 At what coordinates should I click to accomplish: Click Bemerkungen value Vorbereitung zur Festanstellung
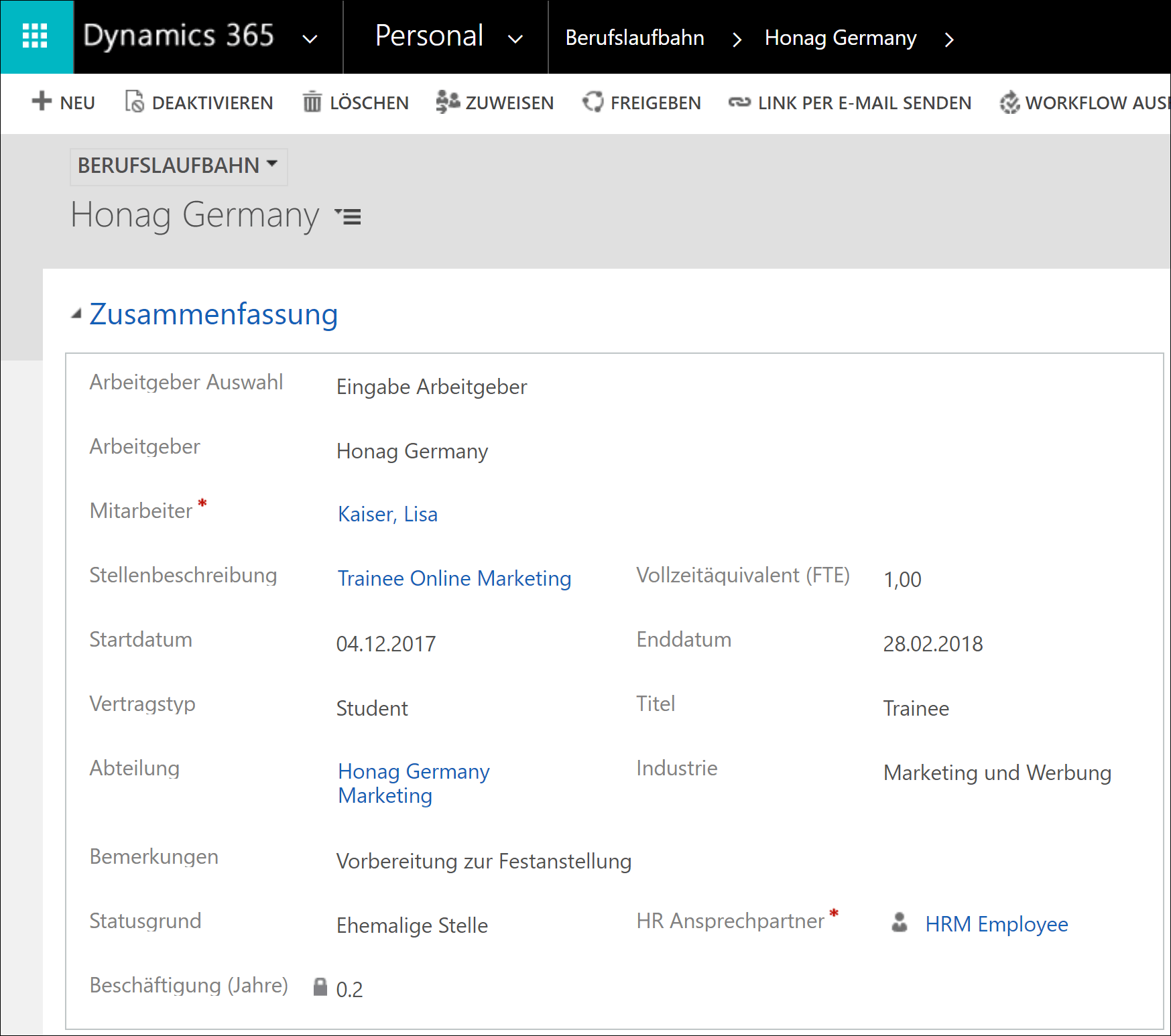point(484,861)
